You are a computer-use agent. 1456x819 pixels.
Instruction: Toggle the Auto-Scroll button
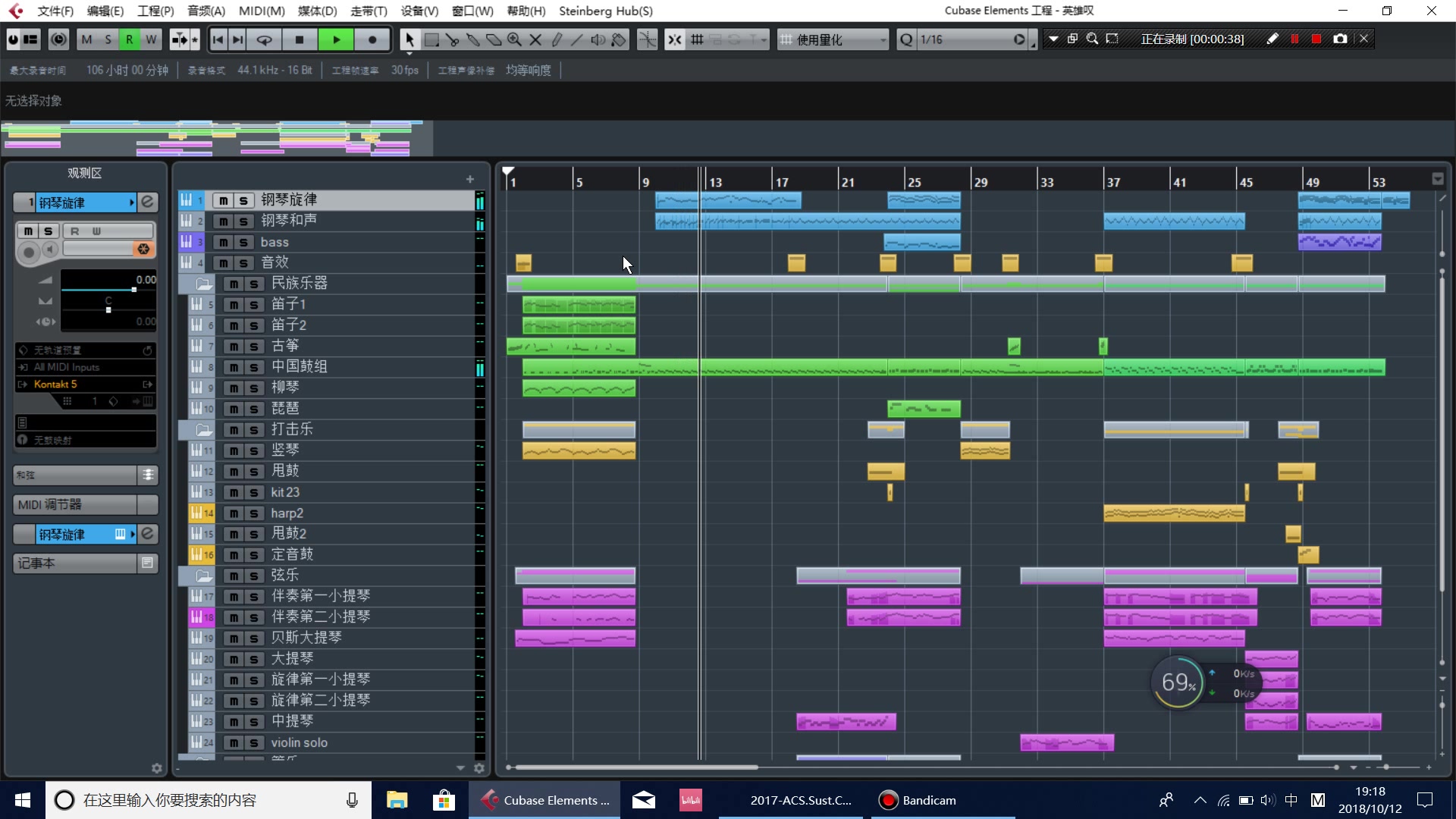click(x=179, y=39)
